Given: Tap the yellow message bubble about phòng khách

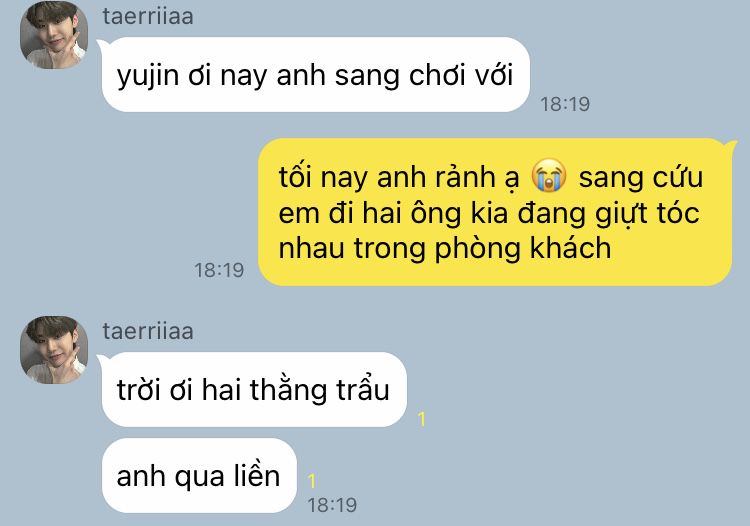Looking at the screenshot, I should tap(495, 212).
